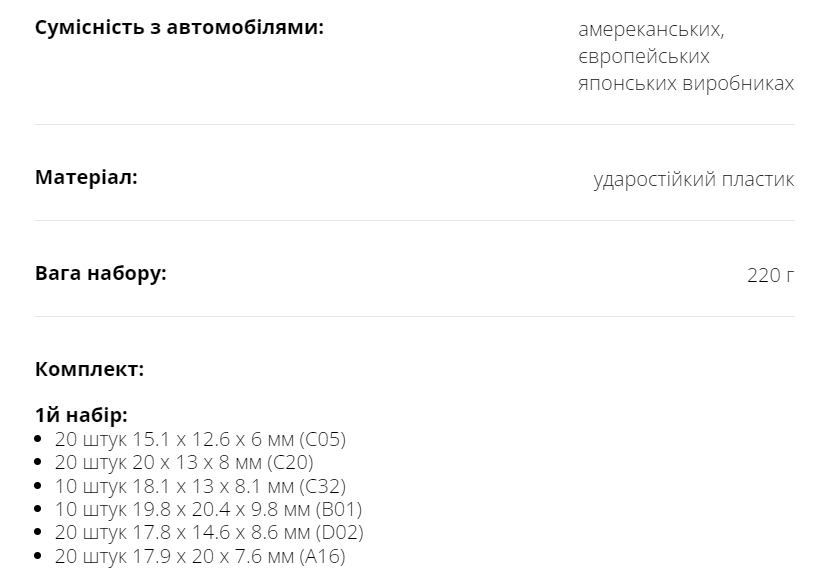This screenshot has width=828, height=578.
Task: Click the list item ending with (D02)
Action: (x=209, y=533)
